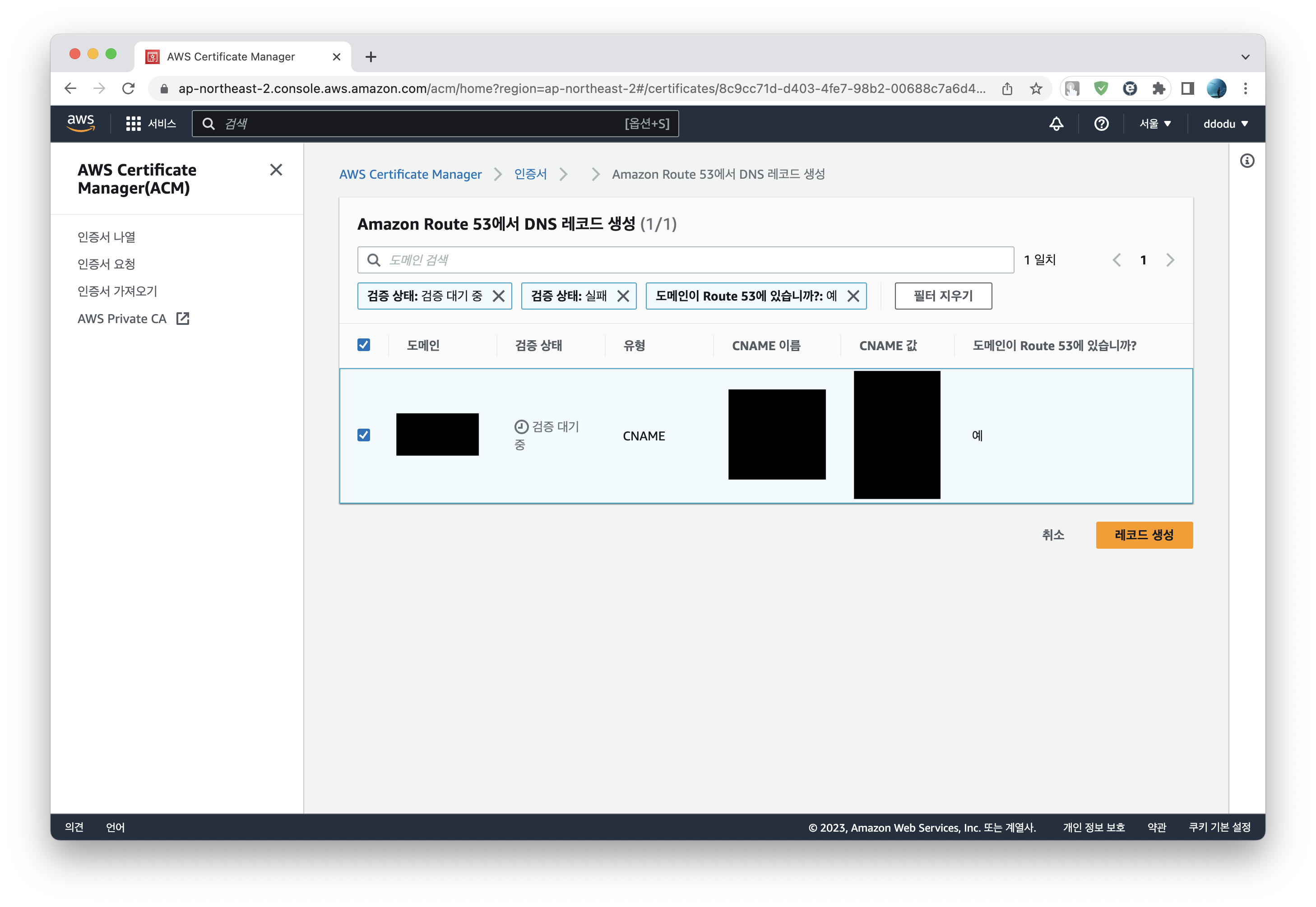Viewport: 1316px width, 907px height.
Task: Open the info panel icon at right edge
Action: coord(1246,161)
